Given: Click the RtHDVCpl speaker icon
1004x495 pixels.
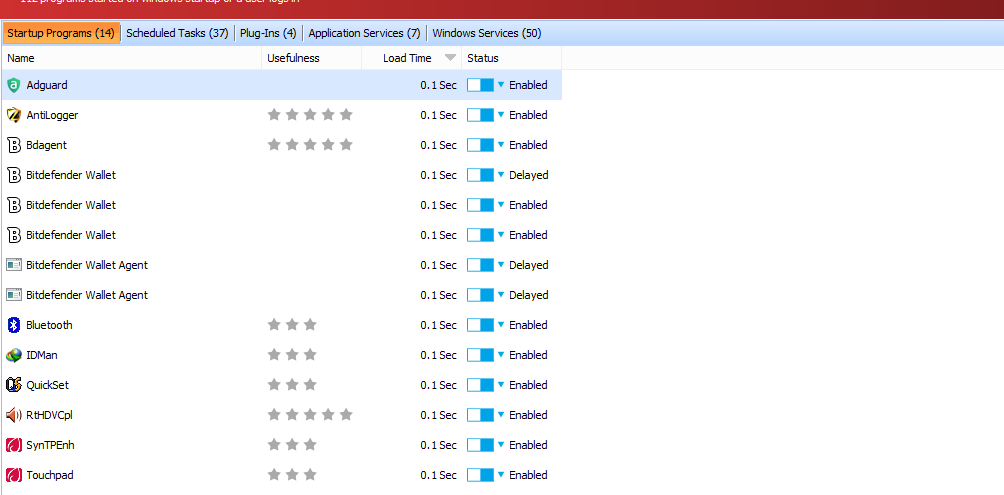Looking at the screenshot, I should (x=13, y=415).
